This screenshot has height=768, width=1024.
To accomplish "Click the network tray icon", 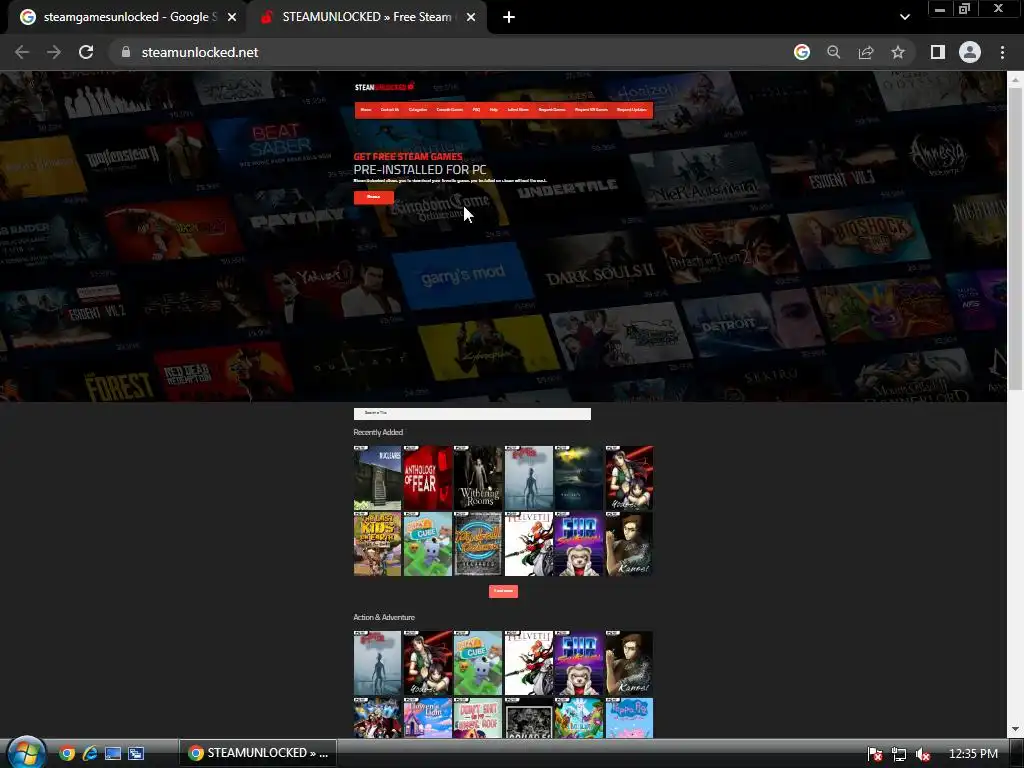I will [x=899, y=754].
